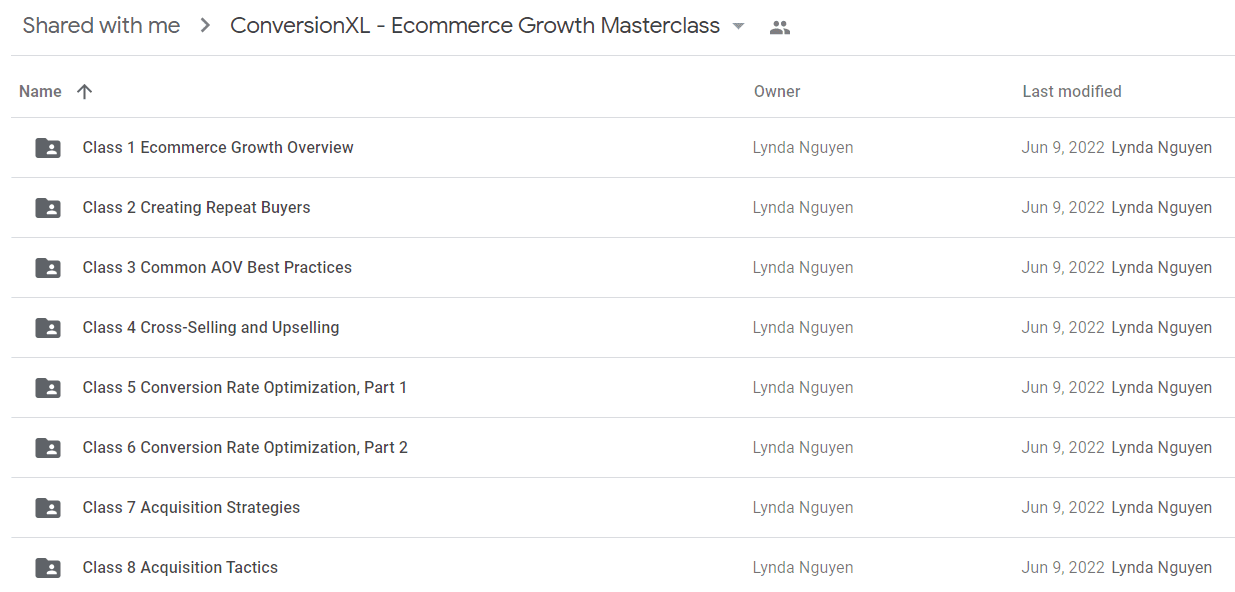Select Class 8 Acquisition Tactics
This screenshot has width=1235, height=592.
click(180, 568)
